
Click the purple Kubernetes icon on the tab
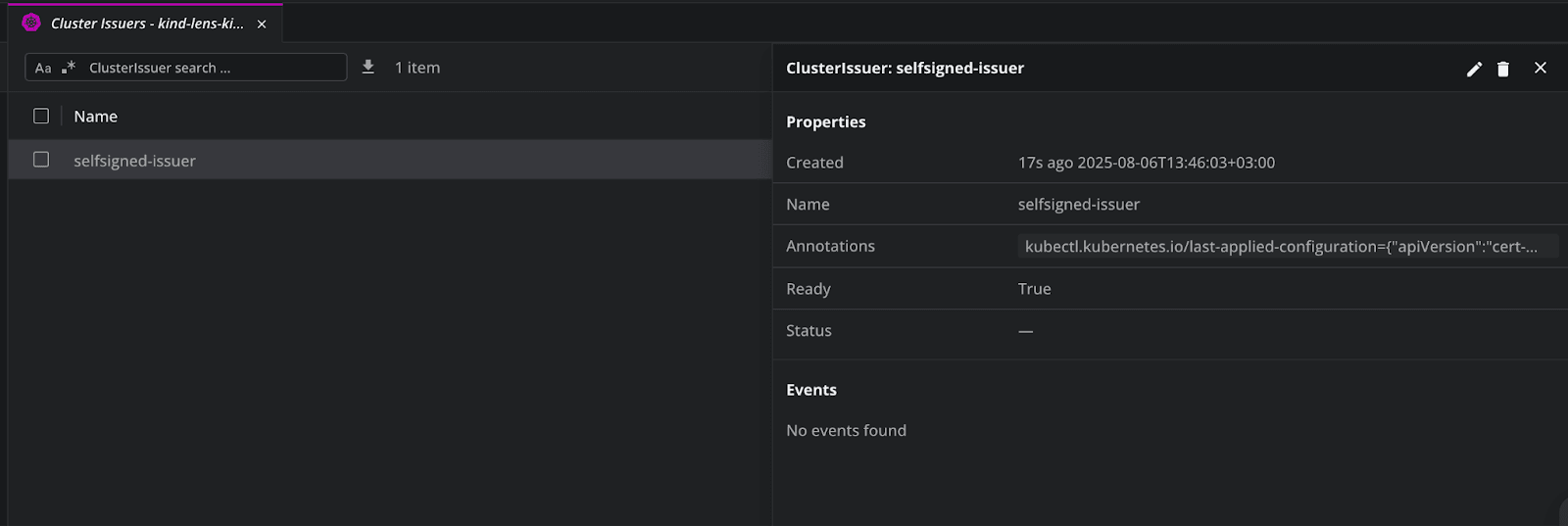click(x=31, y=23)
